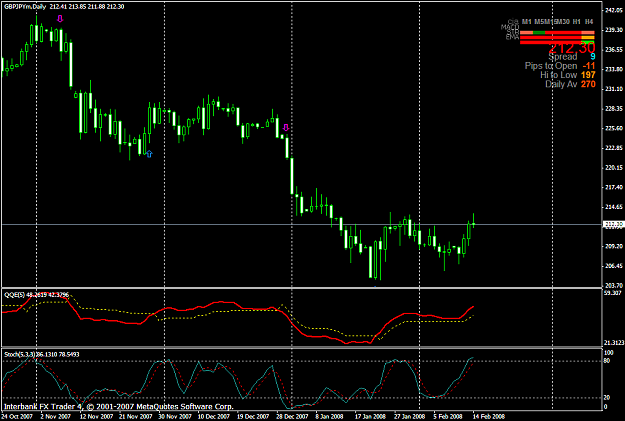
Task: Click the 17 Jan 2008 date label
Action: click(370, 417)
